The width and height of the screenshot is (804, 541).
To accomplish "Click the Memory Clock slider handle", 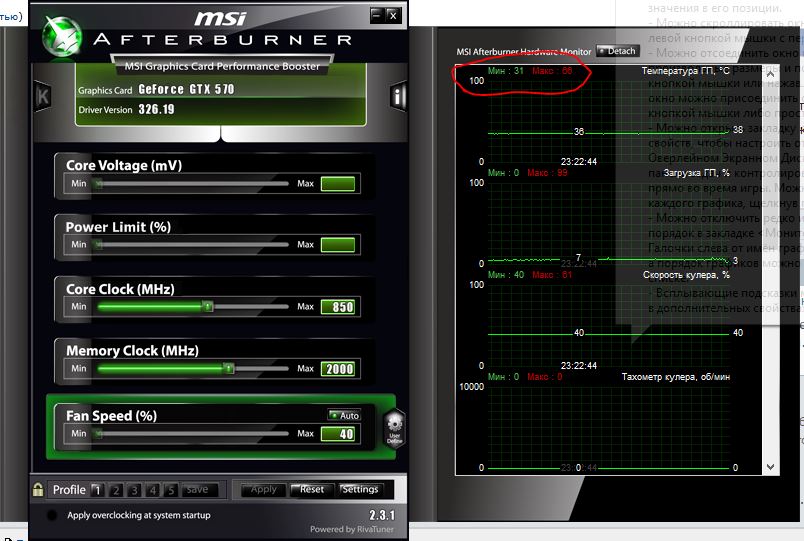I will coord(229,369).
